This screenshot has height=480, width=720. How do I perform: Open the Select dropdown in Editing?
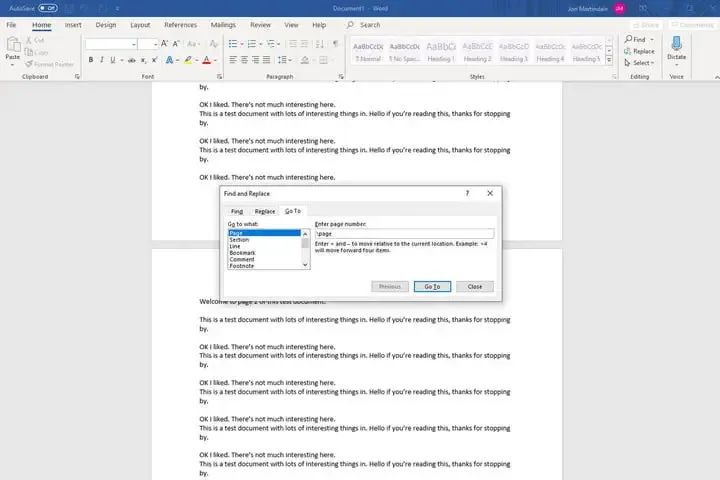click(639, 62)
